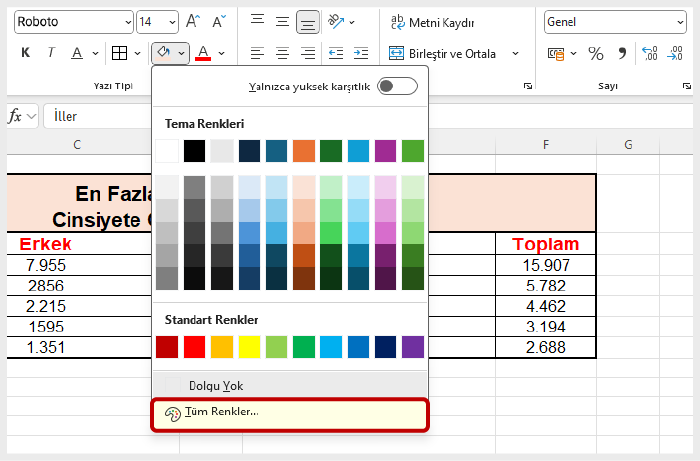Apply red font color with the A icon
The image size is (700, 461).
(x=203, y=53)
